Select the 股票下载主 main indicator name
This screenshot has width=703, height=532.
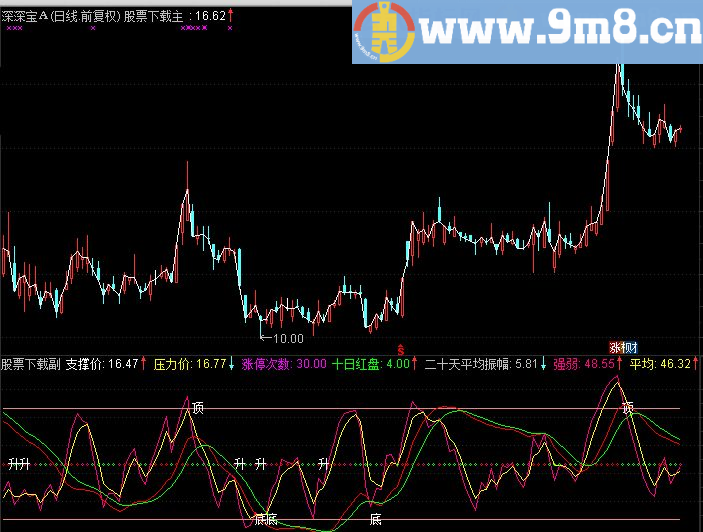153,17
